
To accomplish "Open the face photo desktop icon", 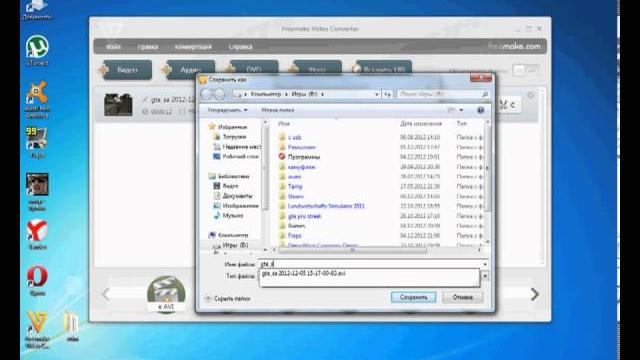I will 37,191.
